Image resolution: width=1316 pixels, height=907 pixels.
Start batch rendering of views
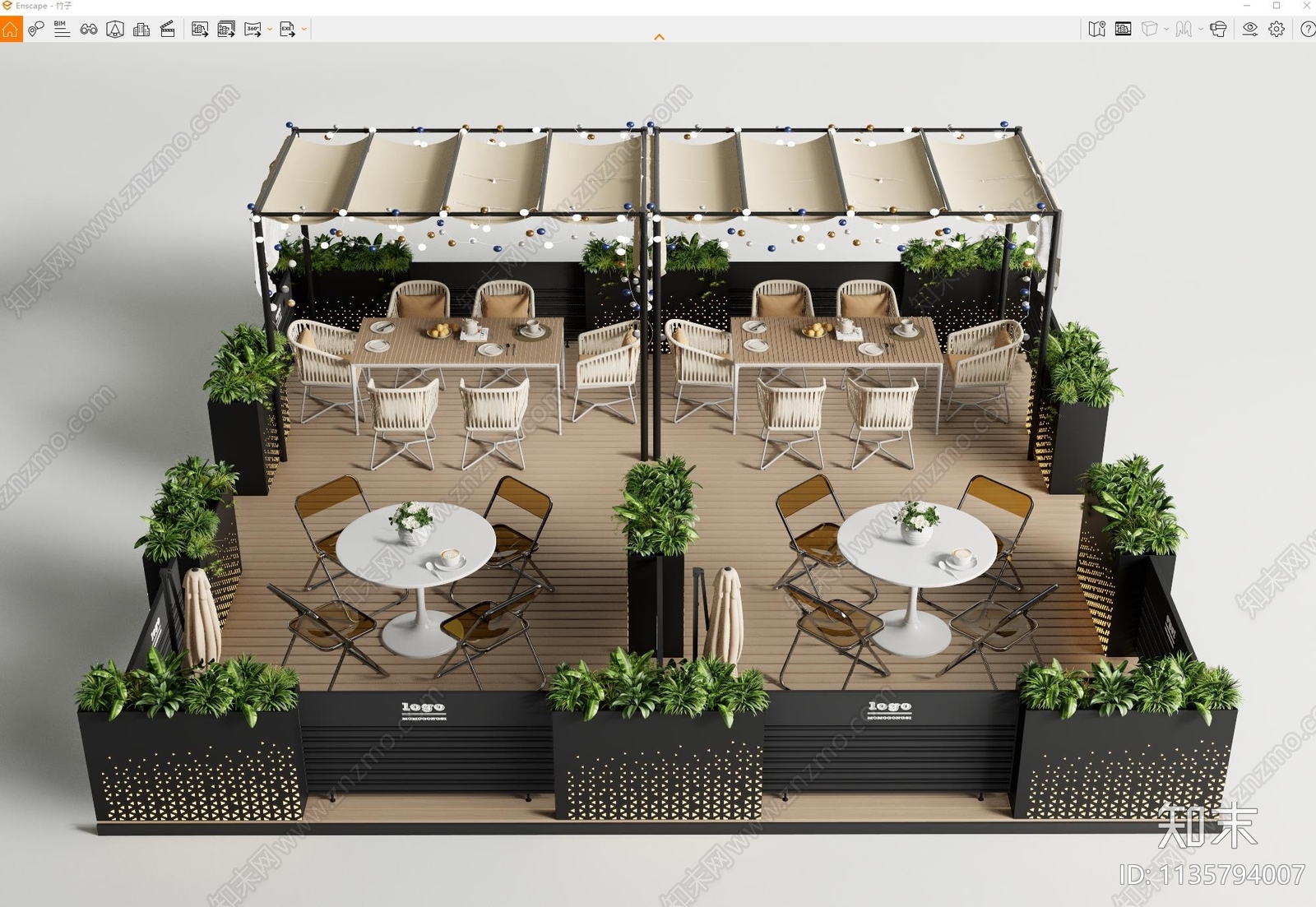(x=226, y=30)
